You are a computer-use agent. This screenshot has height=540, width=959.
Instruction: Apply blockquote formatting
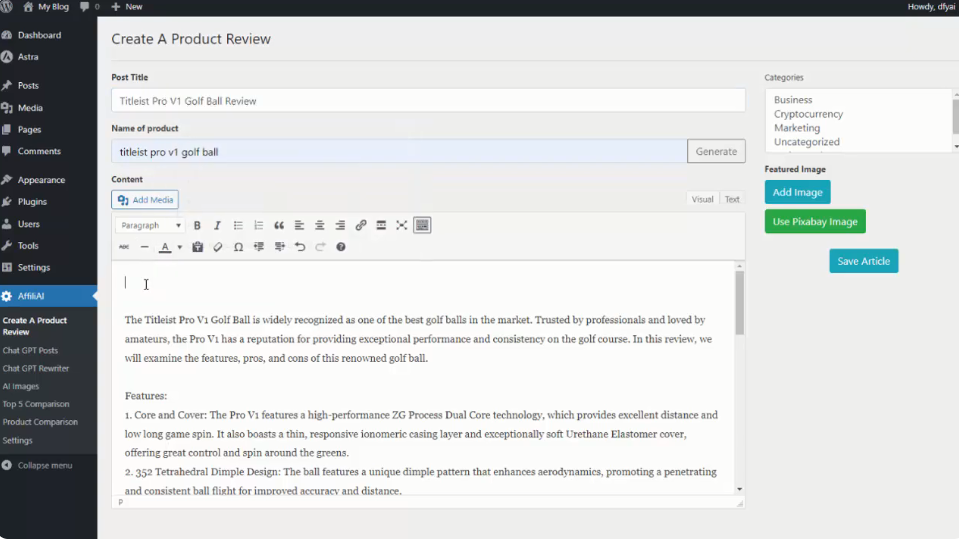(279, 226)
